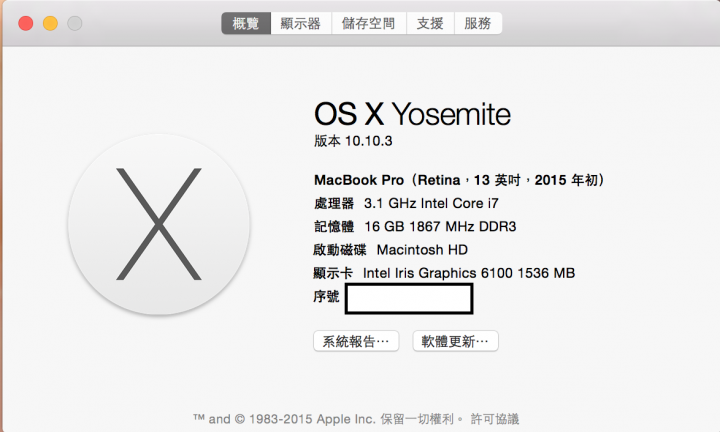Image resolution: width=720 pixels, height=432 pixels.
Task: Click the 軟體更新… button
Action: (x=455, y=341)
